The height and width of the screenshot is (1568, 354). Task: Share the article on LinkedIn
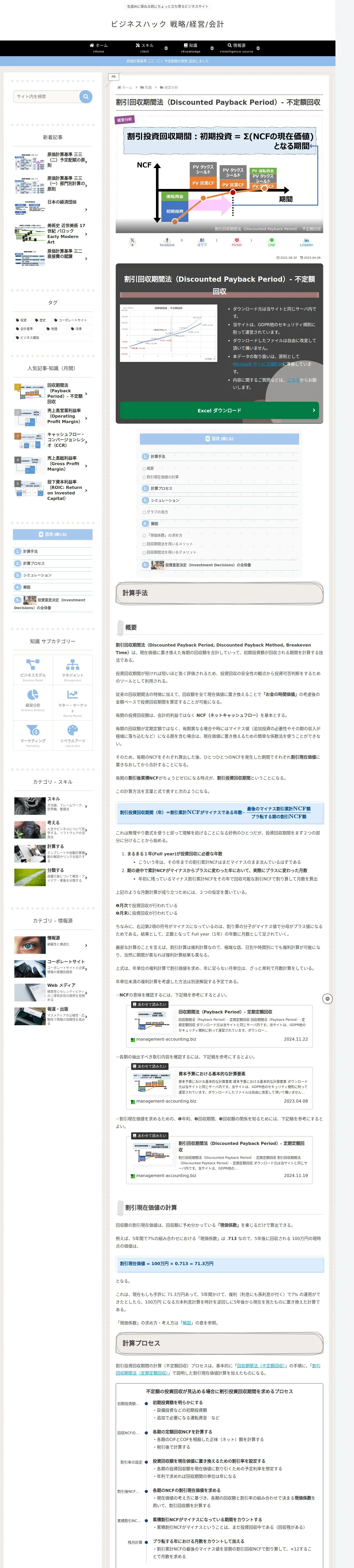click(x=306, y=242)
